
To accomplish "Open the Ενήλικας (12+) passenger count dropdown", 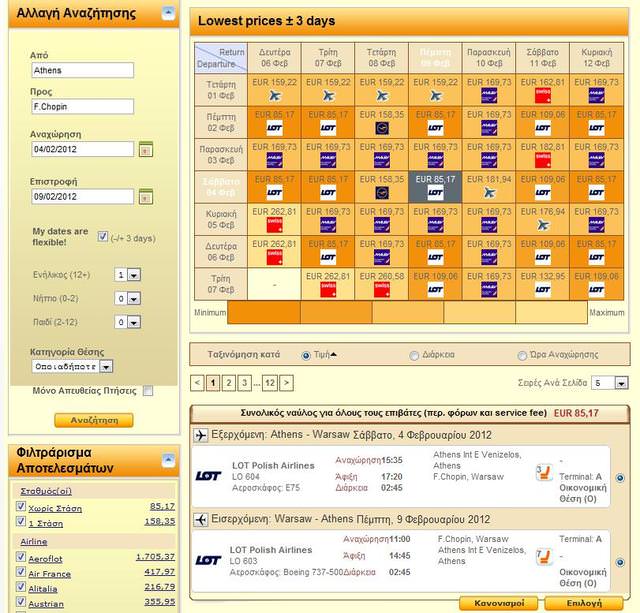I will (x=127, y=274).
